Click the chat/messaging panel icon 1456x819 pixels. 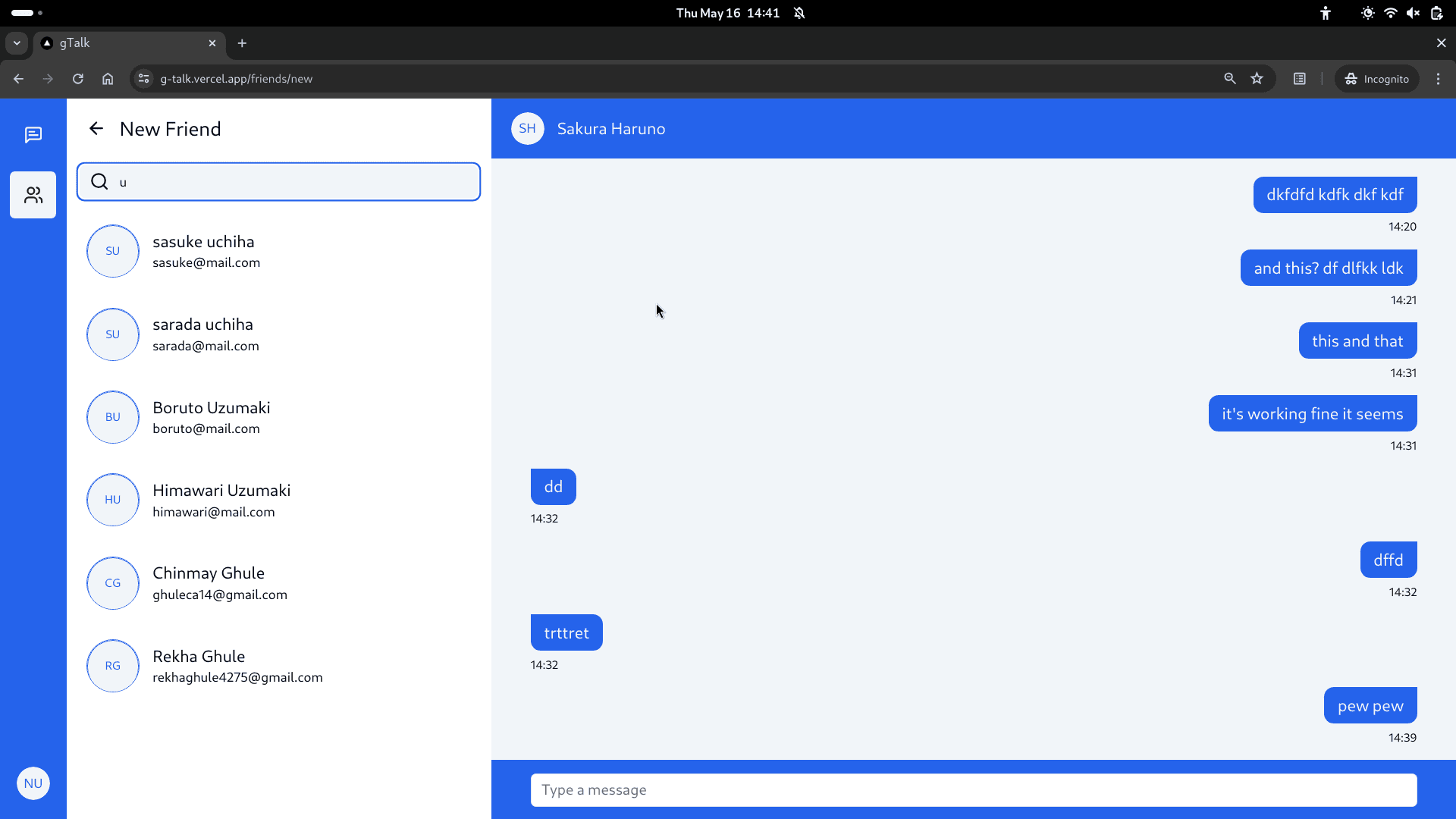[x=33, y=135]
